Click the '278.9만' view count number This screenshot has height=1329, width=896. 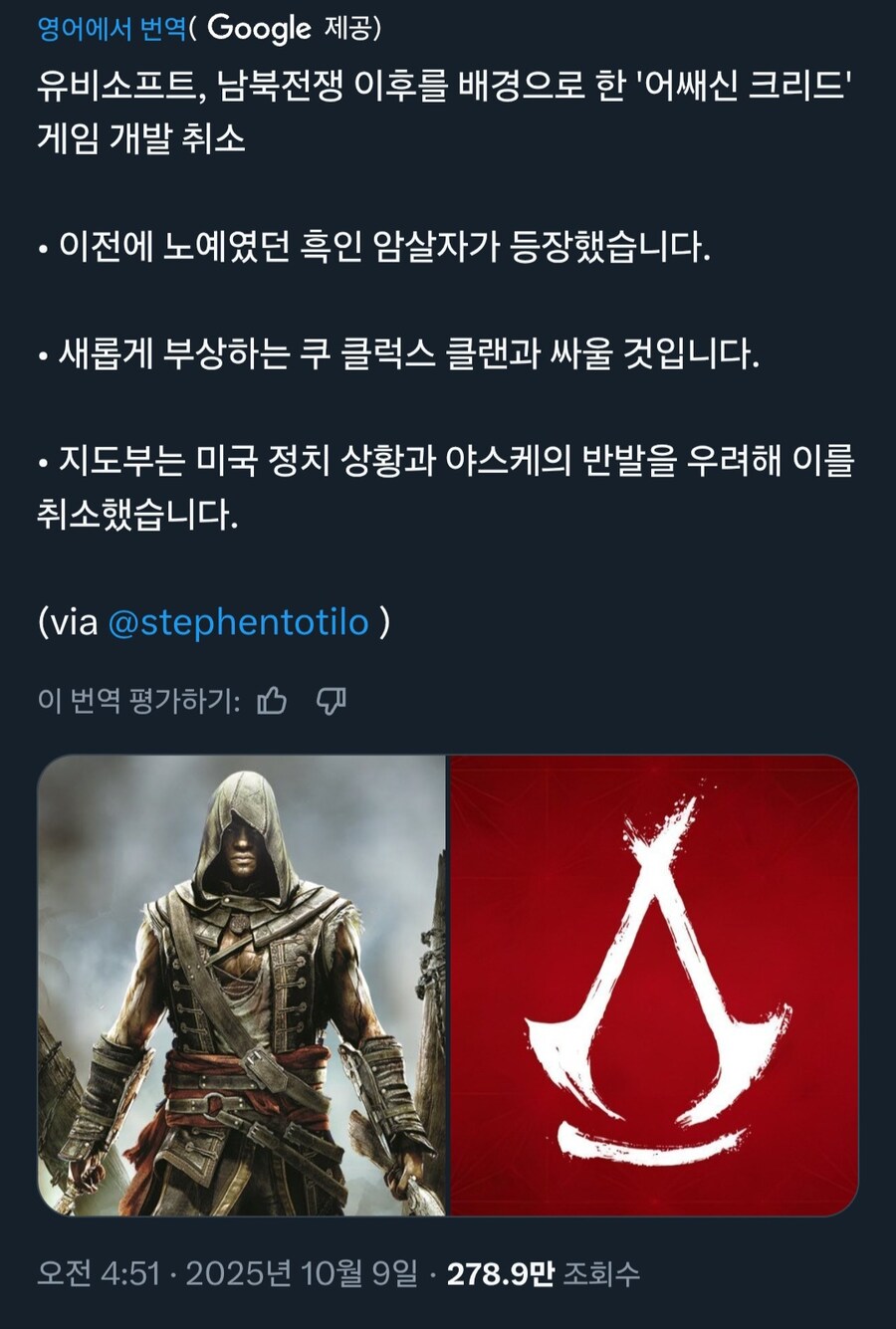500,1273
